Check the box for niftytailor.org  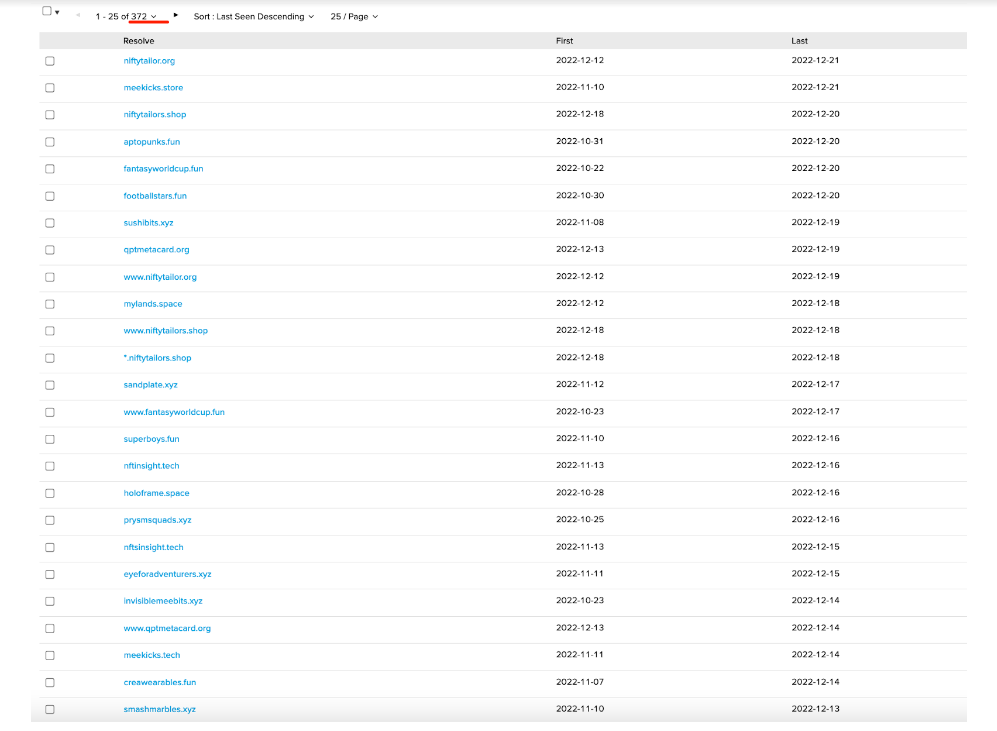point(50,61)
